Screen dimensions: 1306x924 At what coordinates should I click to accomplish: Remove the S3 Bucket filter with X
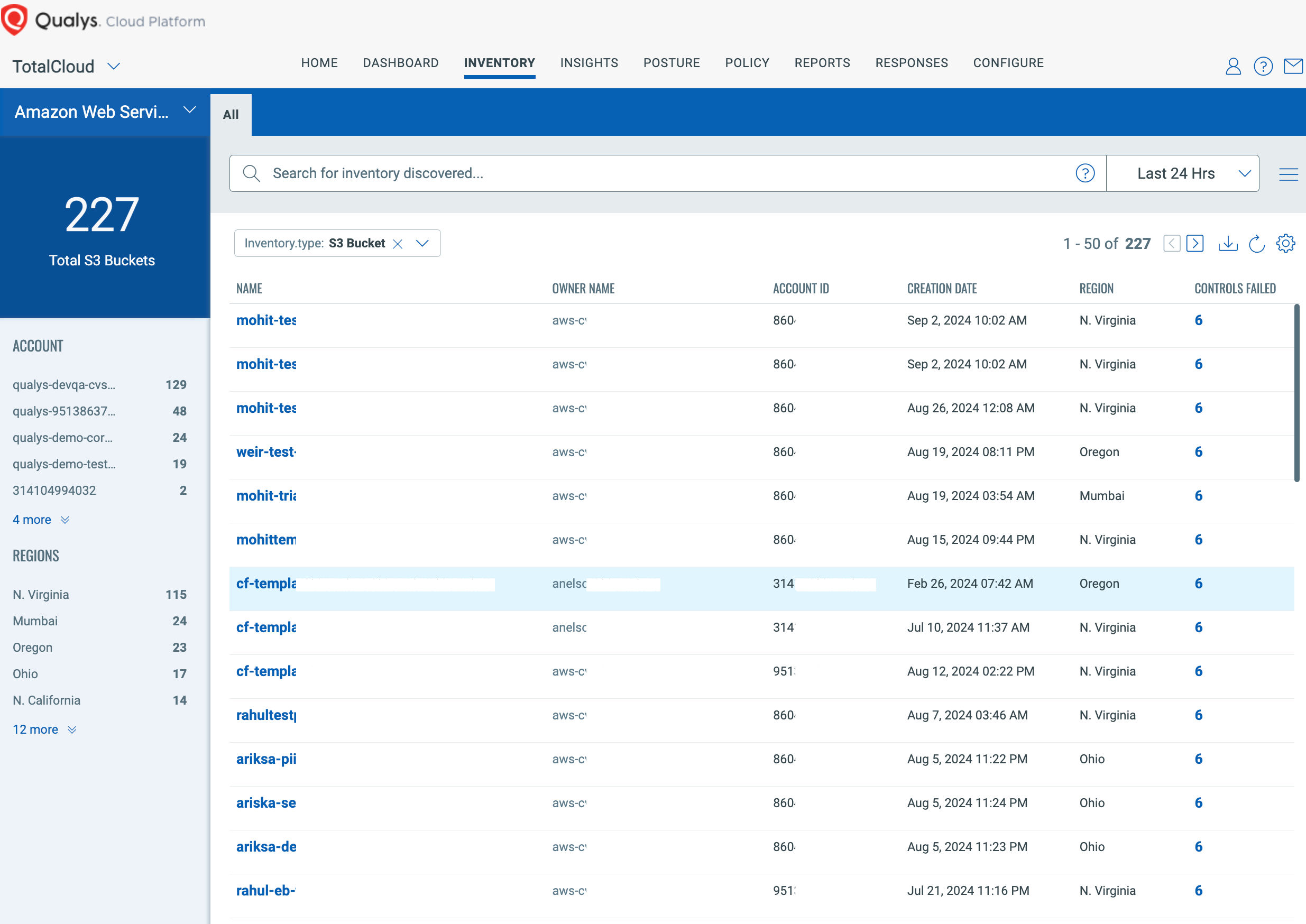pyautogui.click(x=398, y=244)
